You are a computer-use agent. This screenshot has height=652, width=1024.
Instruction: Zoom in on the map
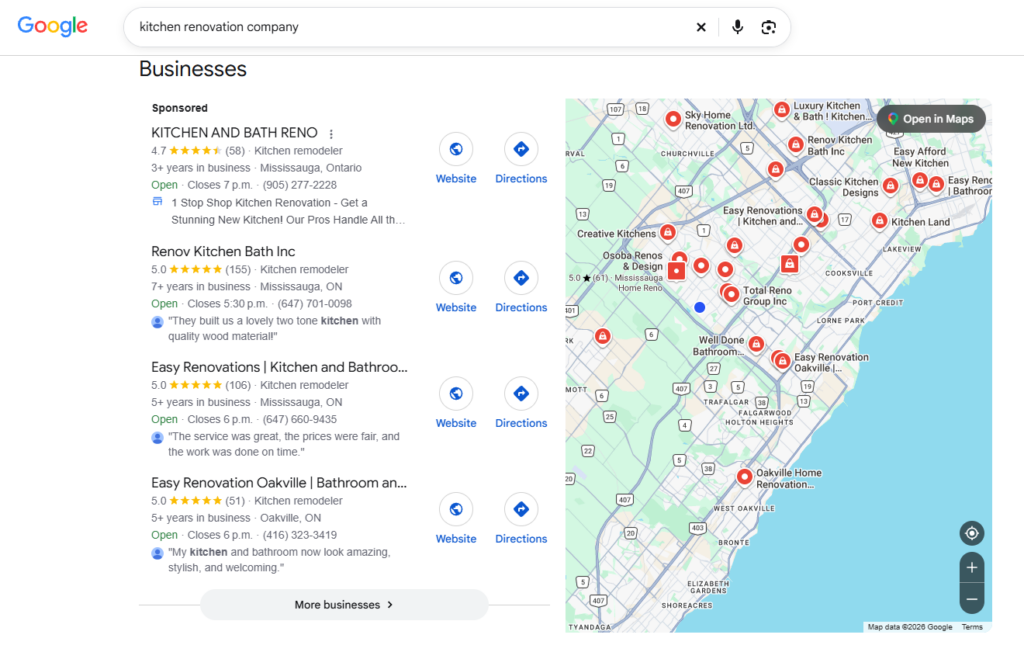point(972,568)
